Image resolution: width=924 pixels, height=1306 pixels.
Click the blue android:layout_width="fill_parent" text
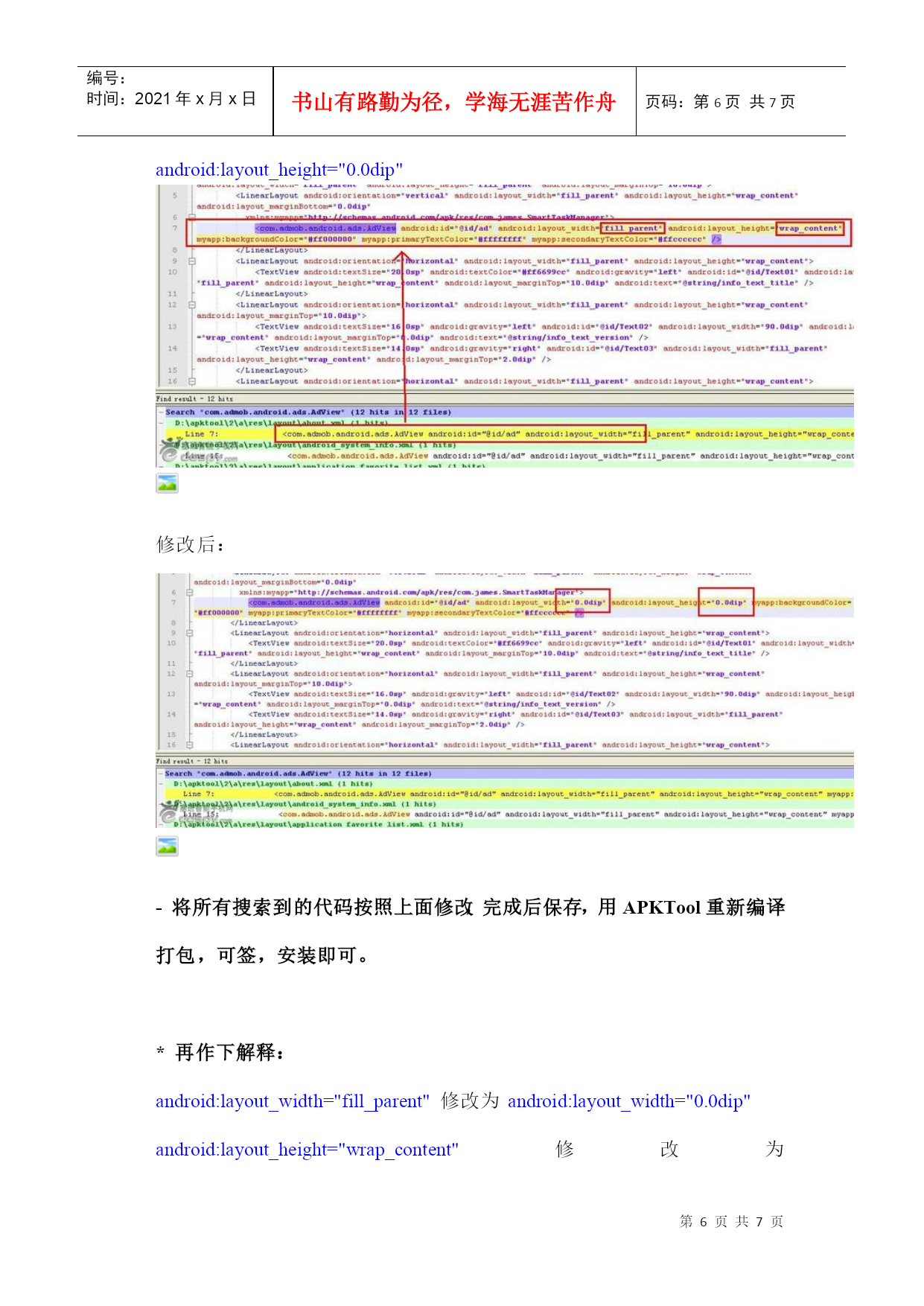click(293, 1102)
